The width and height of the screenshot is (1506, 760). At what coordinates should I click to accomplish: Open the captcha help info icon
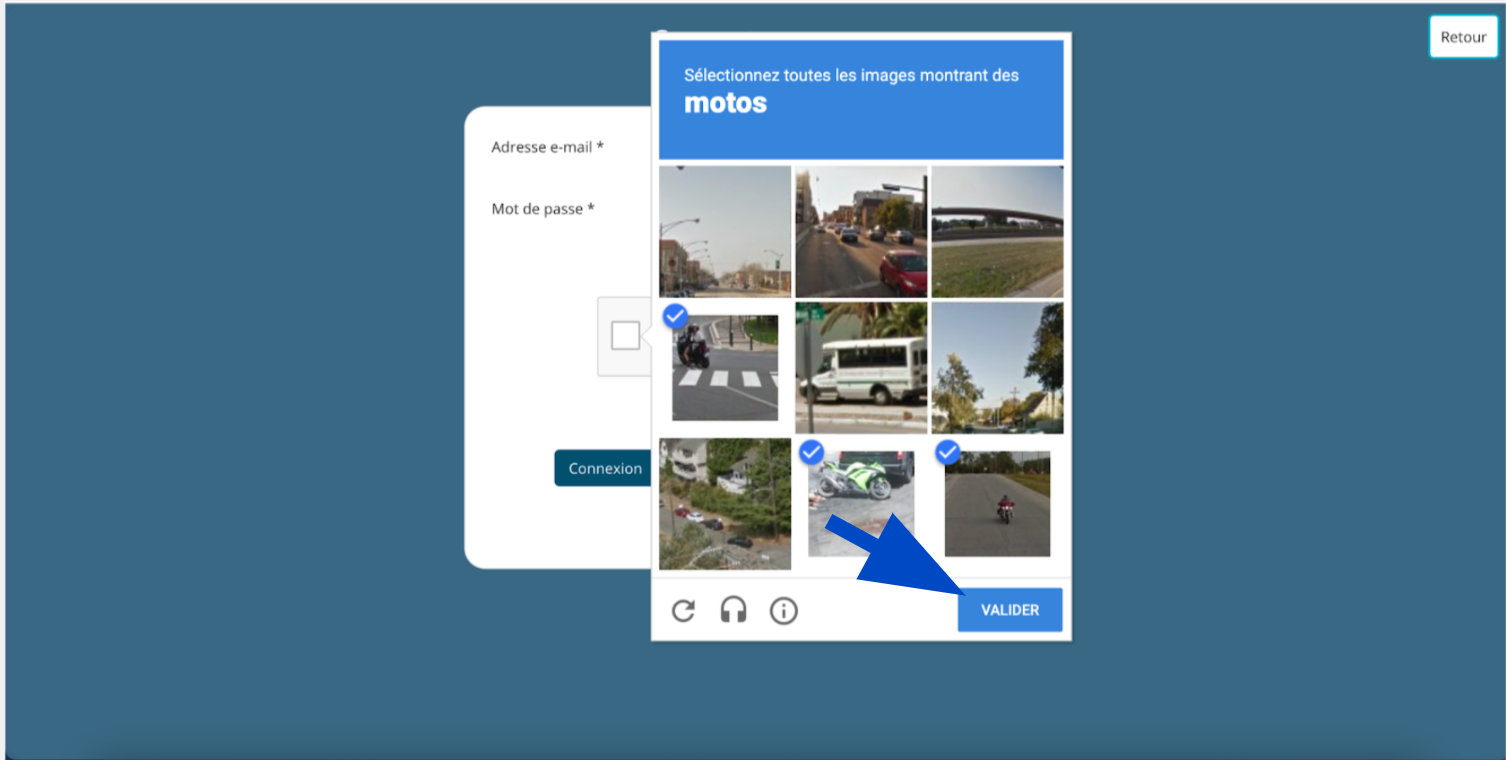pos(784,610)
